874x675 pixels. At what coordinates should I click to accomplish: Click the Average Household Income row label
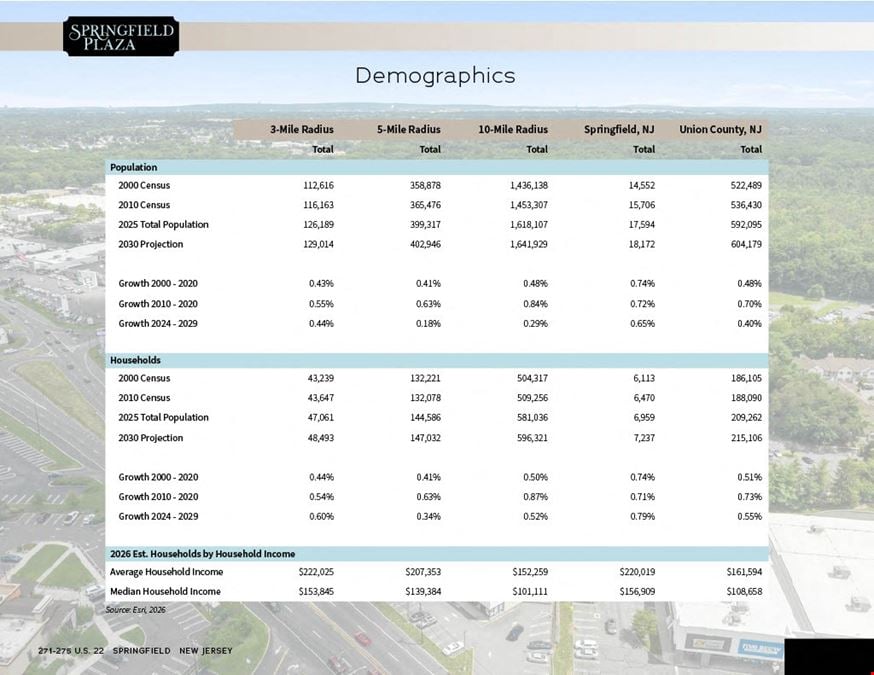(166, 572)
